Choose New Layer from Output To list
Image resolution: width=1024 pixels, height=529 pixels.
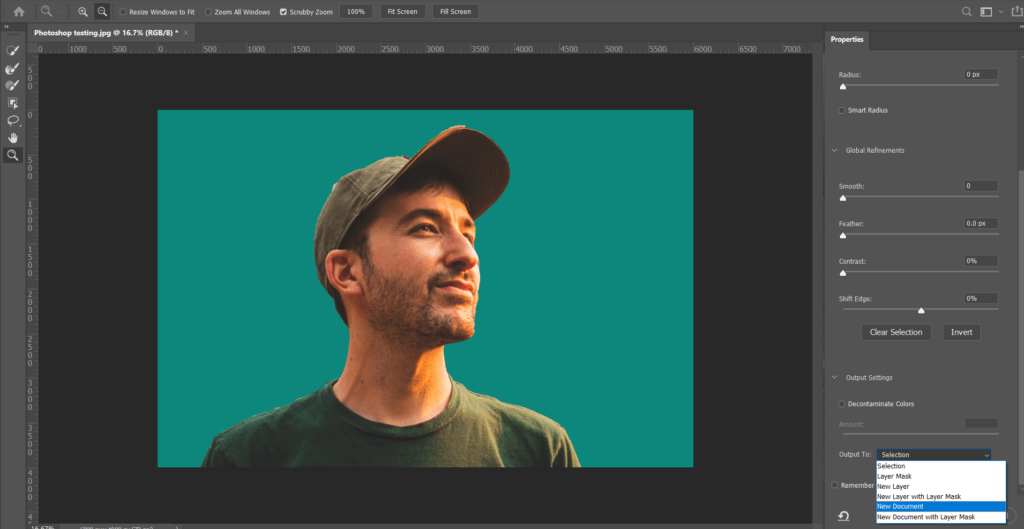[x=941, y=487]
